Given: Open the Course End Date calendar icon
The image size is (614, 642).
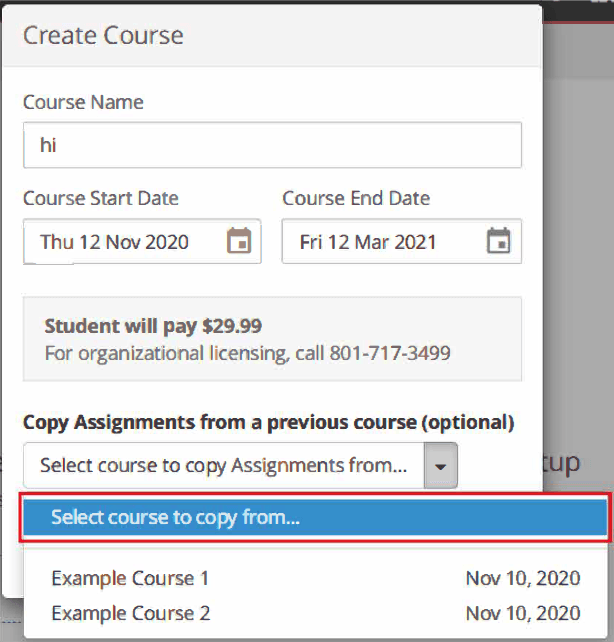Looking at the screenshot, I should point(498,241).
